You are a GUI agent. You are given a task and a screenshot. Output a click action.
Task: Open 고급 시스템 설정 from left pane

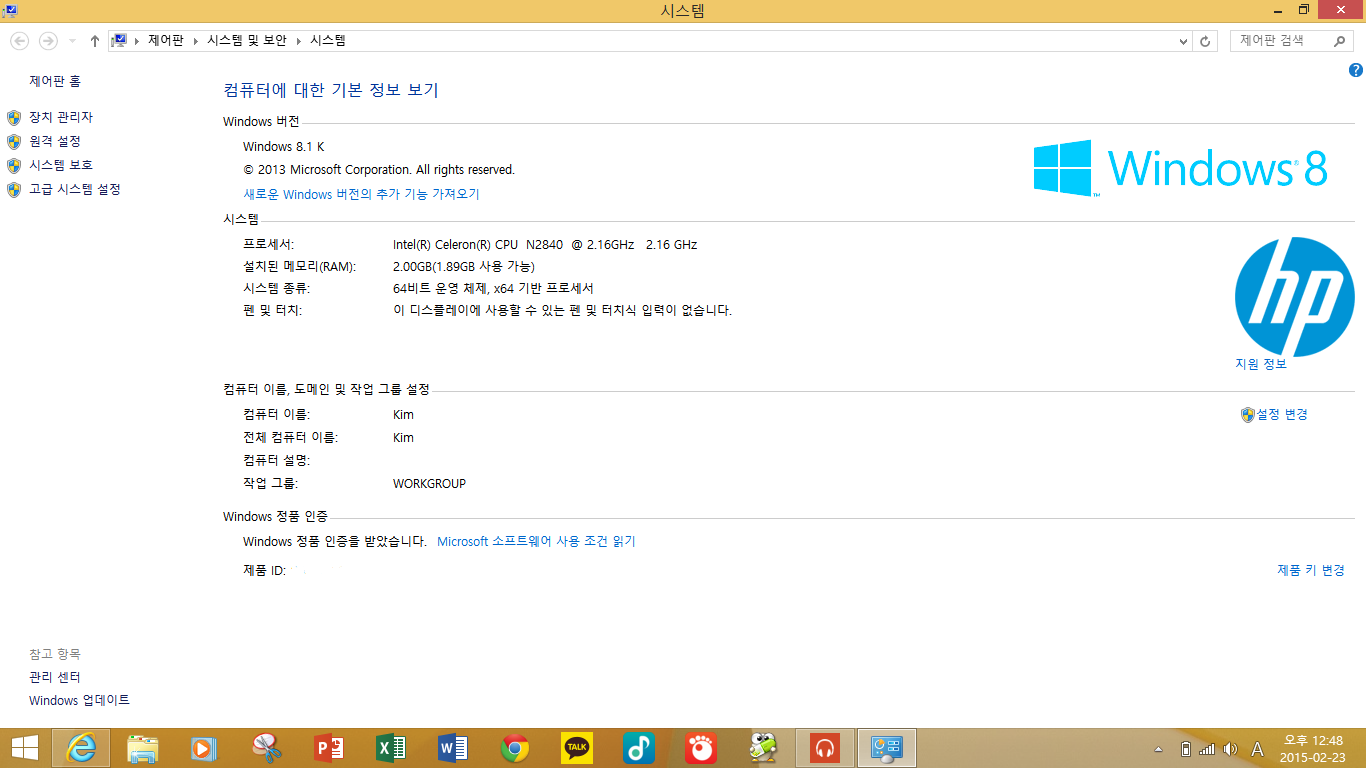click(74, 189)
